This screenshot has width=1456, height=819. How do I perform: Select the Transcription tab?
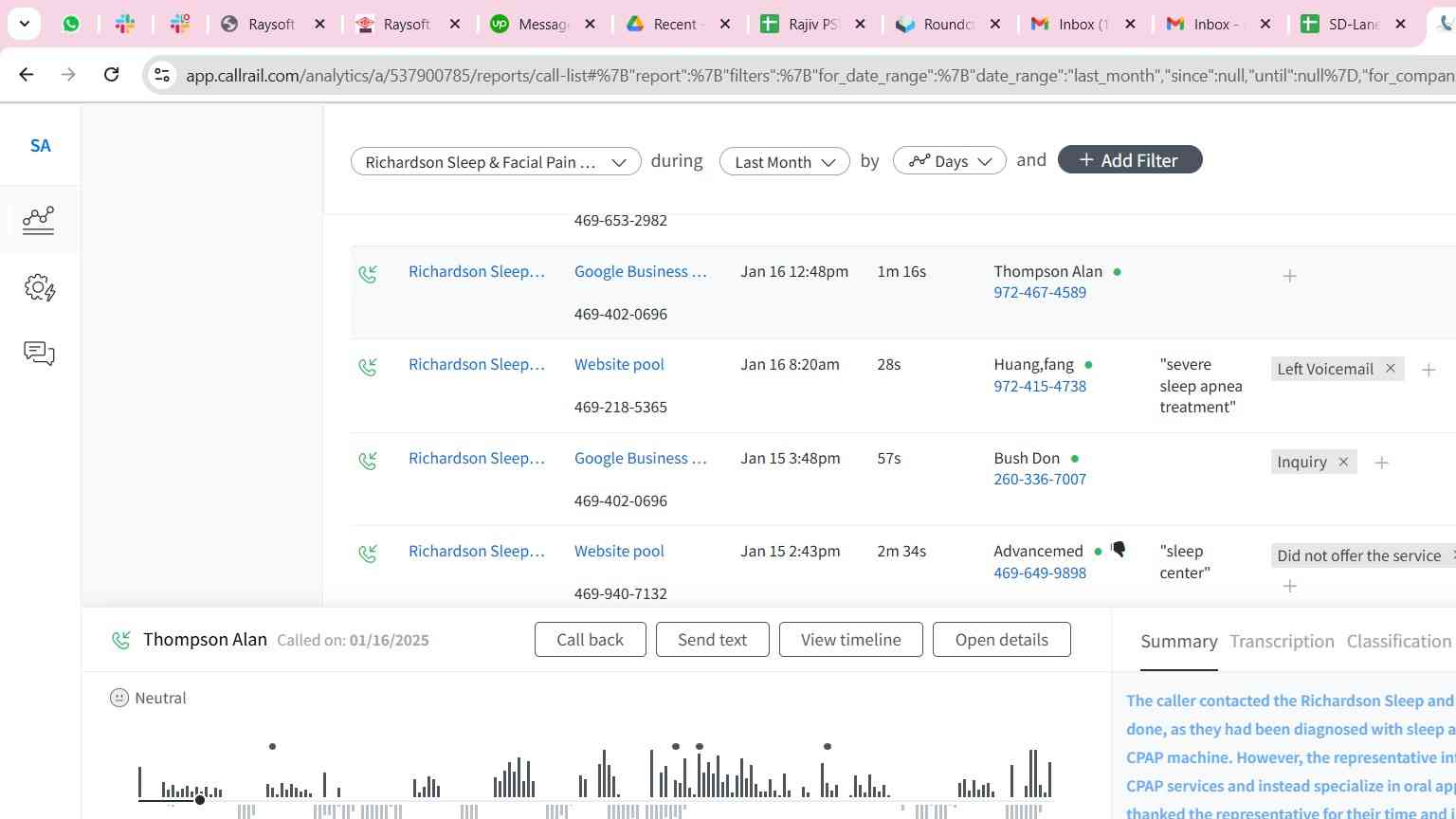point(1282,642)
